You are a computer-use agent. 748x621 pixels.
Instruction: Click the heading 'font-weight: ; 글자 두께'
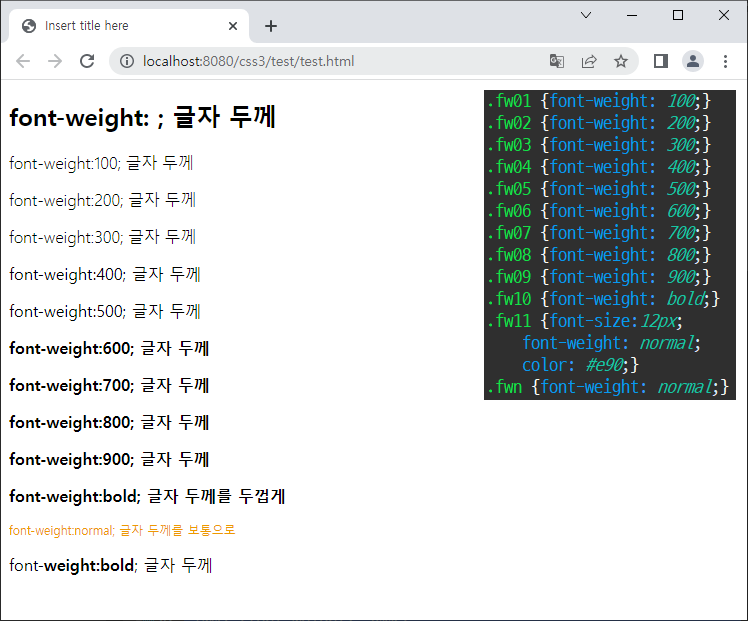coord(143,117)
